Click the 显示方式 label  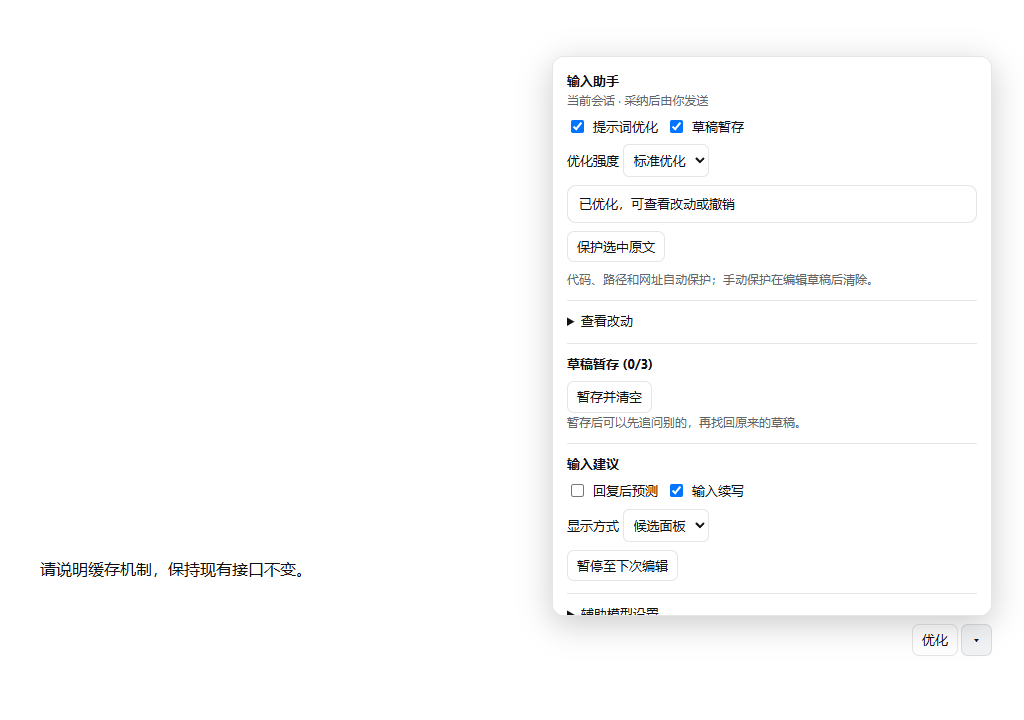pyautogui.click(x=593, y=527)
